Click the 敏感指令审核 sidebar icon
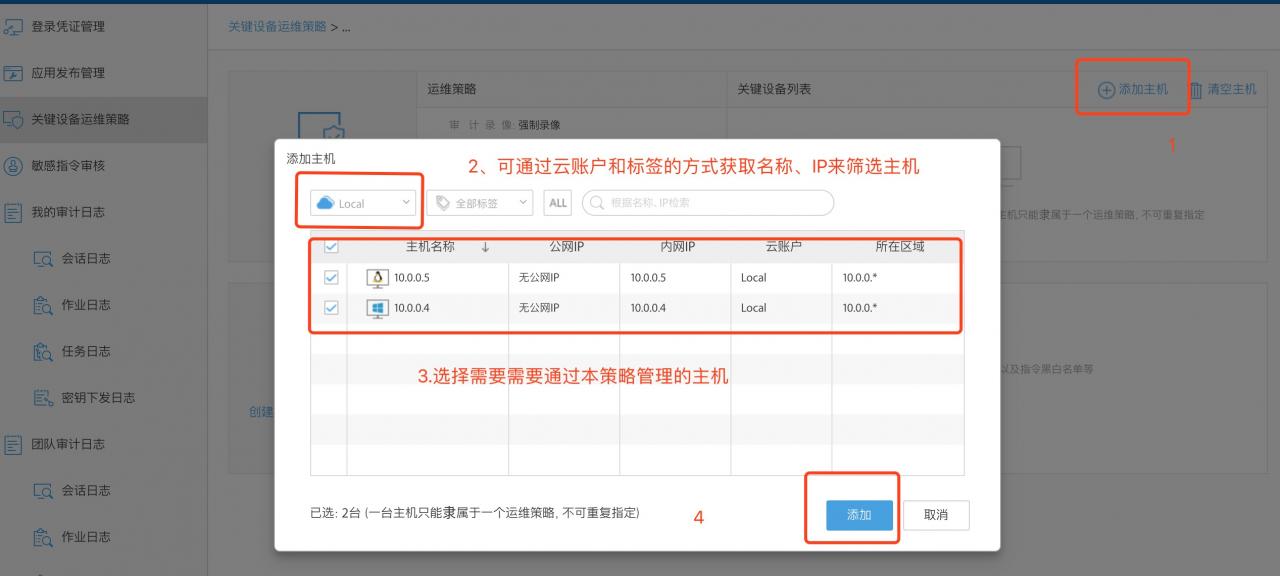This screenshot has height=576, width=1280. pyautogui.click(x=14, y=166)
